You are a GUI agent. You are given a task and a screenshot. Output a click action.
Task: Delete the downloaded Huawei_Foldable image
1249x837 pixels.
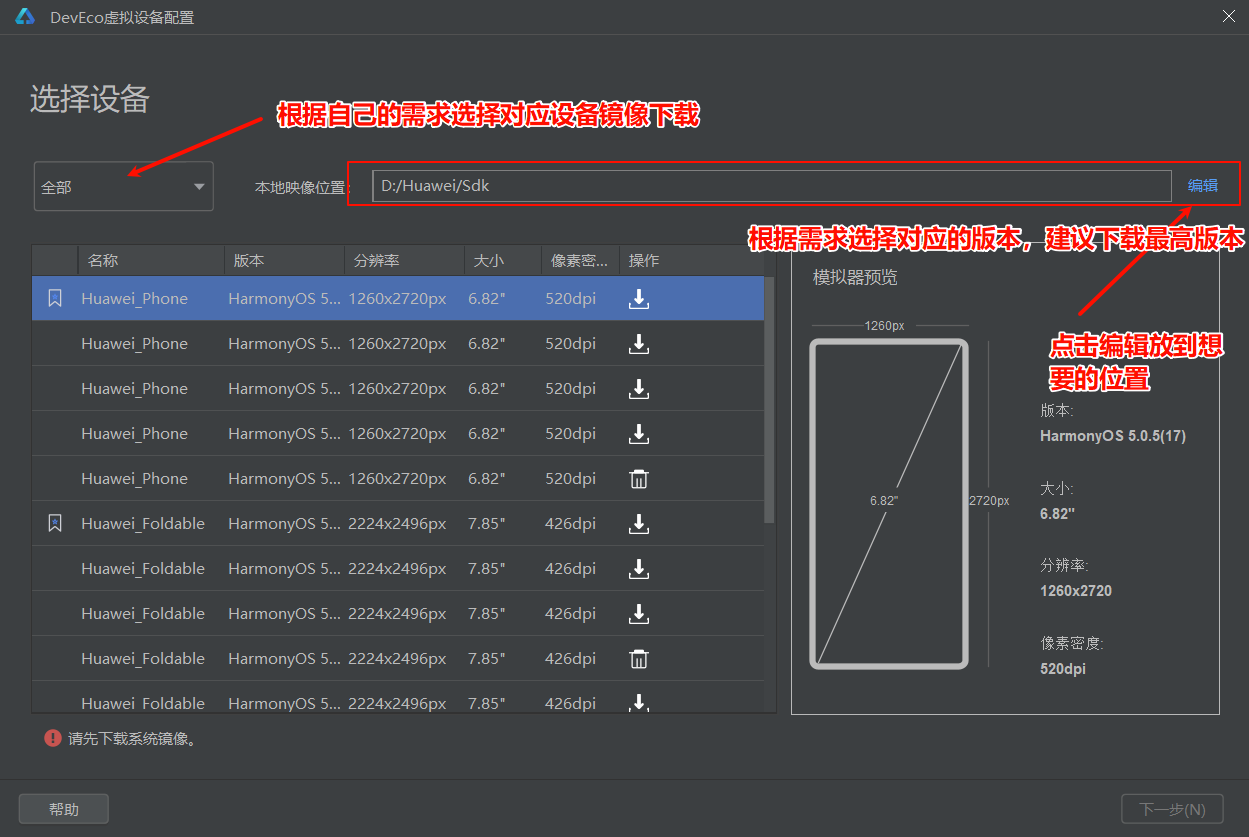coord(639,658)
